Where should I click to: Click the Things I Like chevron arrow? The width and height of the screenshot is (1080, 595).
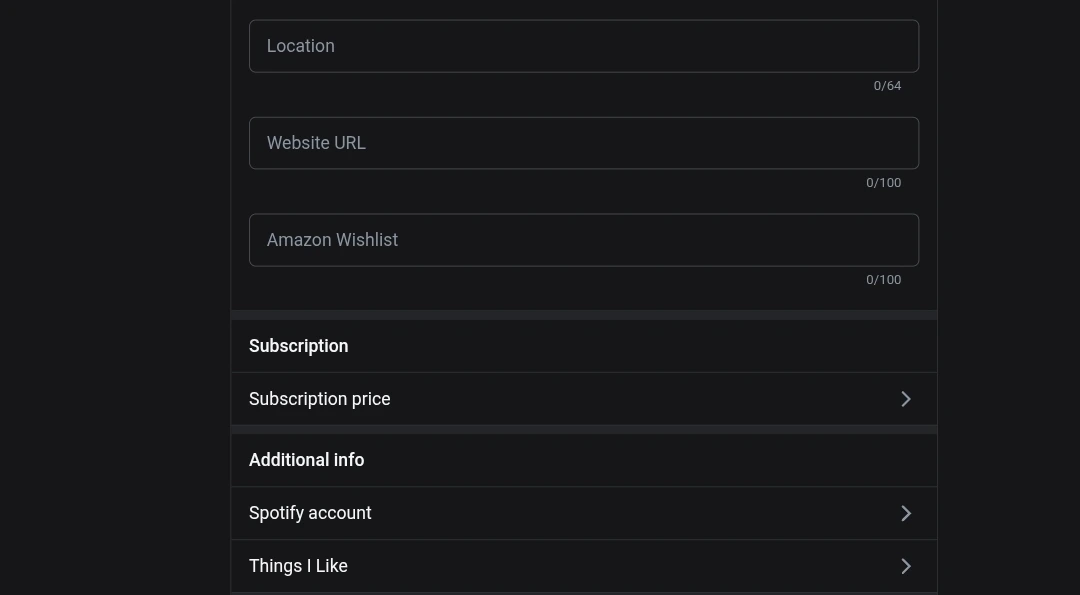905,566
